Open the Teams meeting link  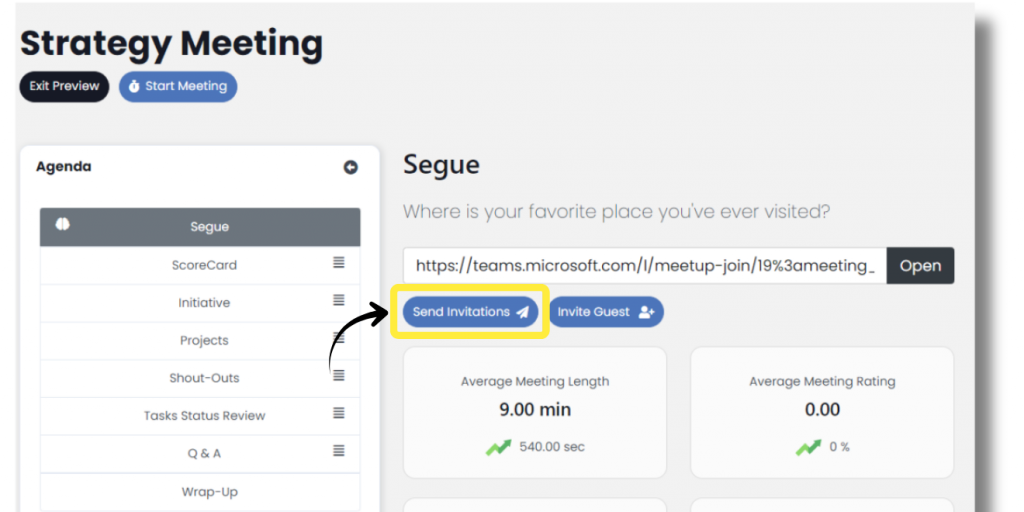(919, 266)
